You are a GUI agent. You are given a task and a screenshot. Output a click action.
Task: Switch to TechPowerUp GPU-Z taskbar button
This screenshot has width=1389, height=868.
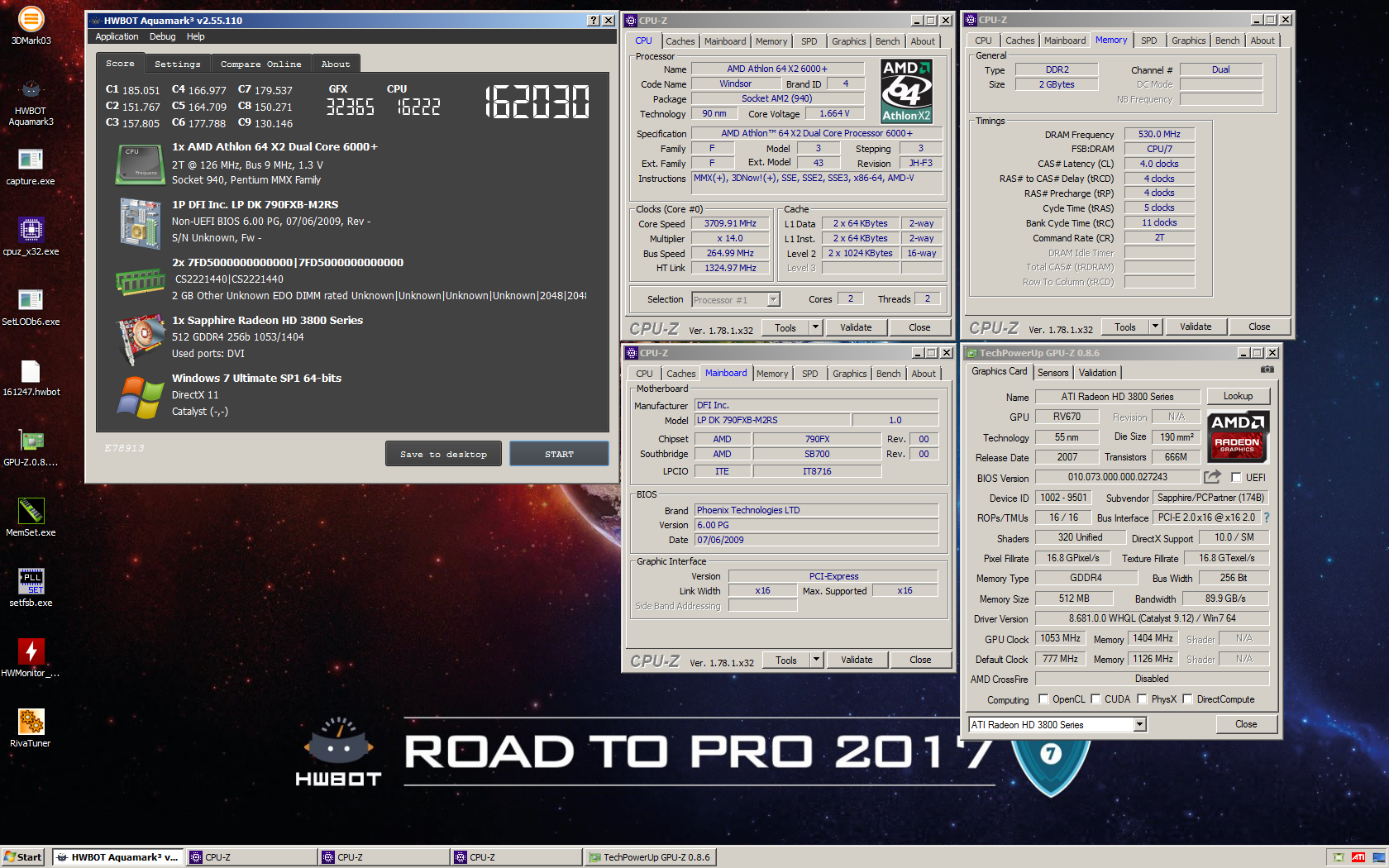coord(649,857)
